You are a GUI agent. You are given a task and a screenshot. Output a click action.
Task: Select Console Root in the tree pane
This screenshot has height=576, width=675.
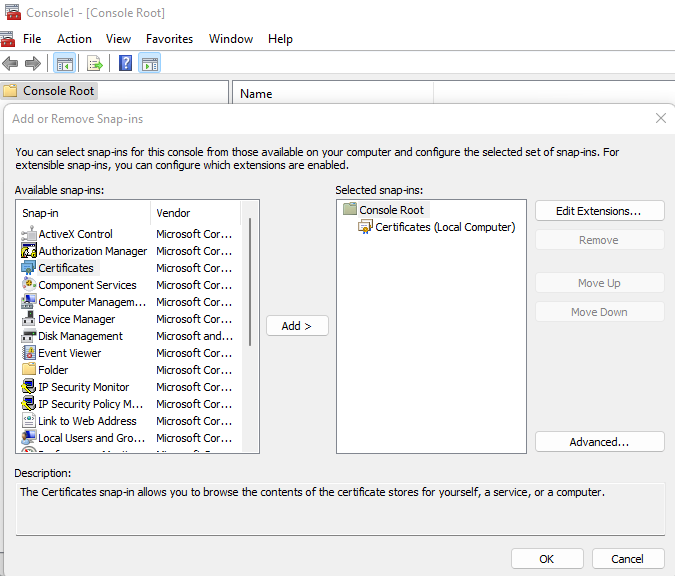pyautogui.click(x=59, y=91)
